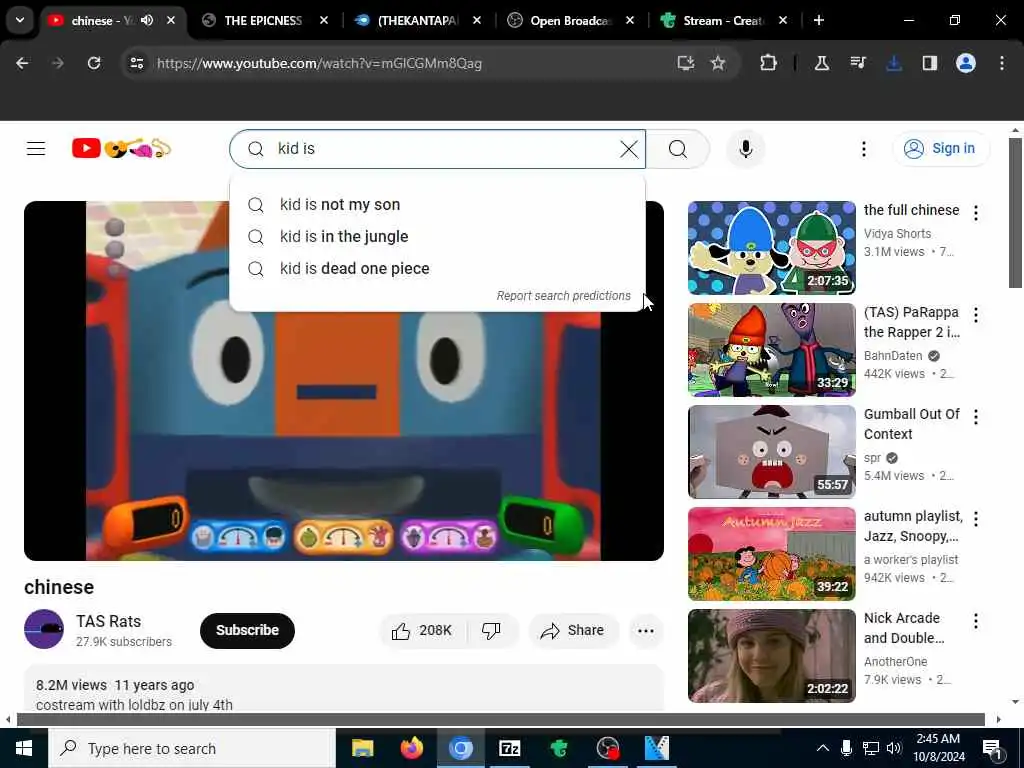This screenshot has height=768, width=1024.
Task: Open options menu for Gumball Out Of Context
Action: [x=976, y=417]
